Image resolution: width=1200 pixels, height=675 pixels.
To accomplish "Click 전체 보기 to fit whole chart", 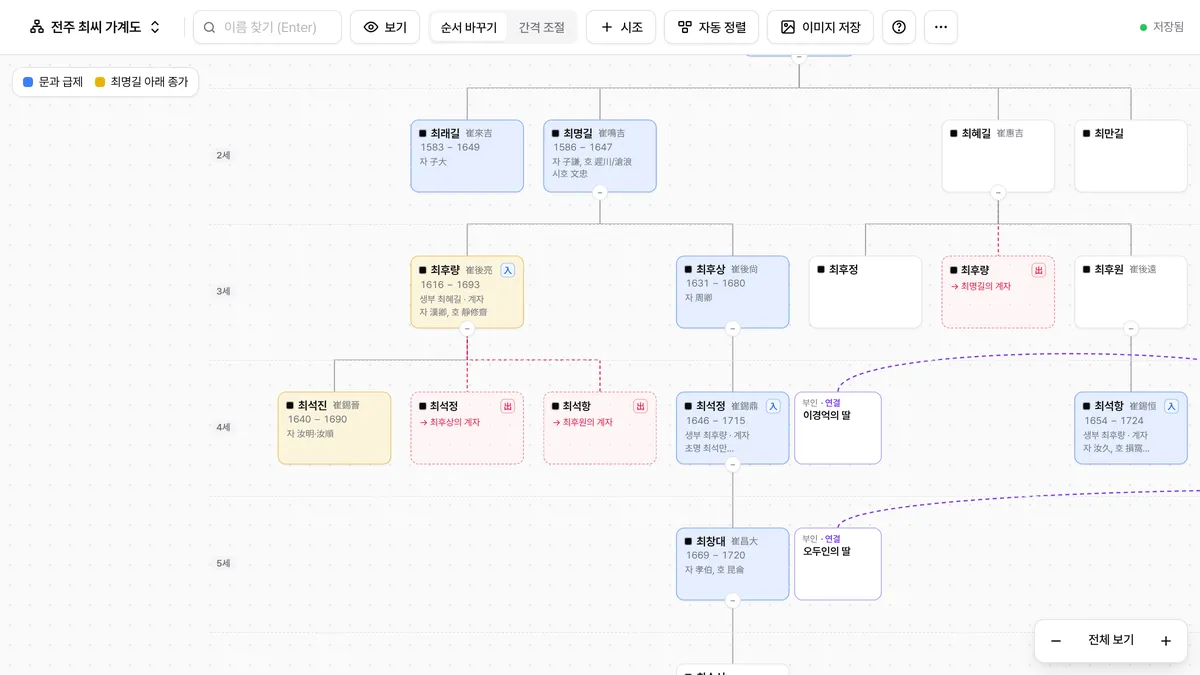I will point(1111,641).
